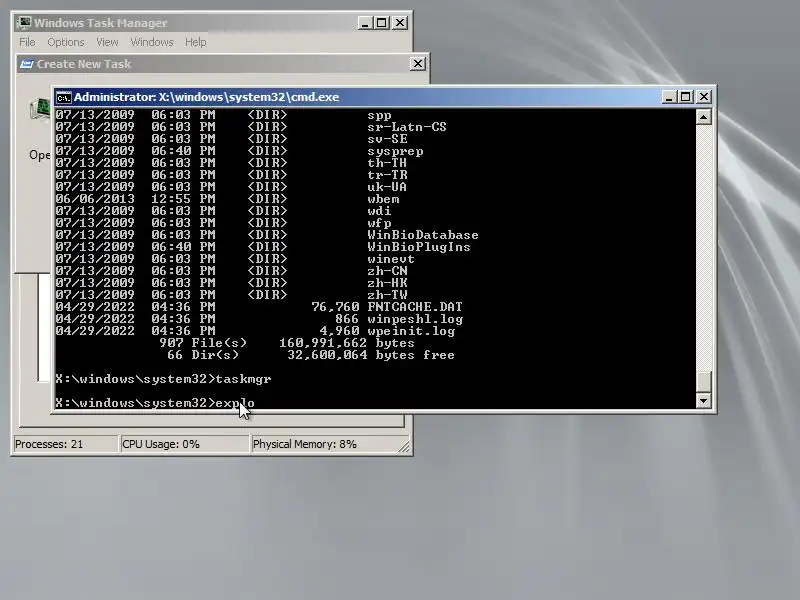Click the cmd scrollbar thumb
This screenshot has height=600, width=800.
[704, 382]
